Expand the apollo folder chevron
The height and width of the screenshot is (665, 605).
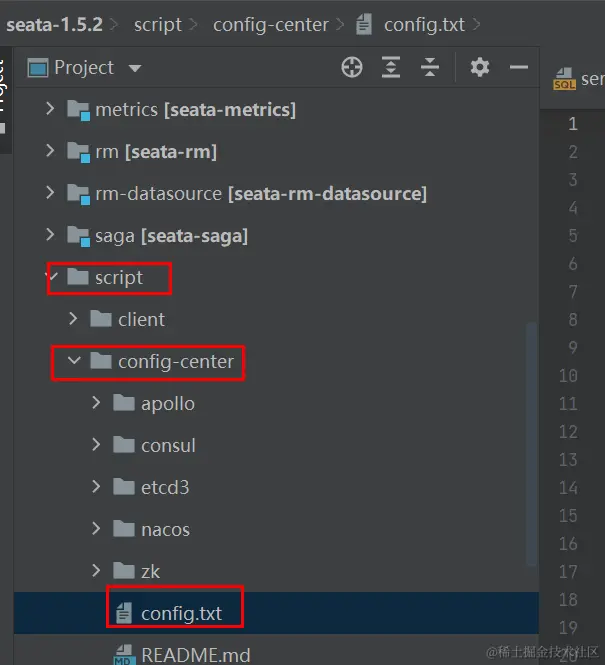[96, 402]
